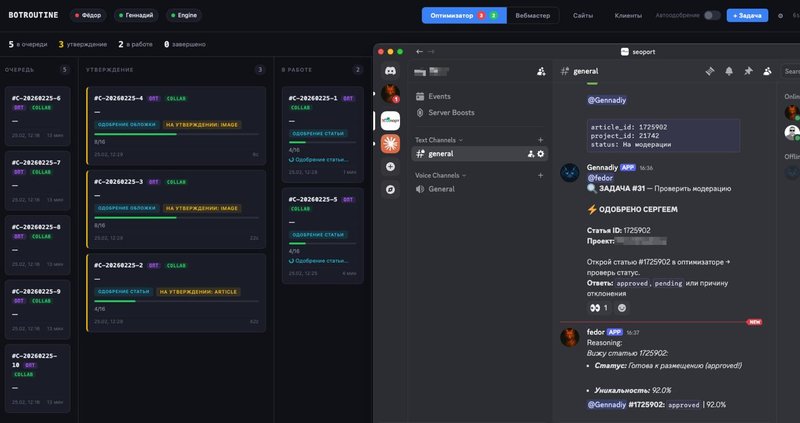Click fedor bot avatar in chat
Image resolution: width=800 pixels, height=423 pixels.
pyautogui.click(x=569, y=337)
